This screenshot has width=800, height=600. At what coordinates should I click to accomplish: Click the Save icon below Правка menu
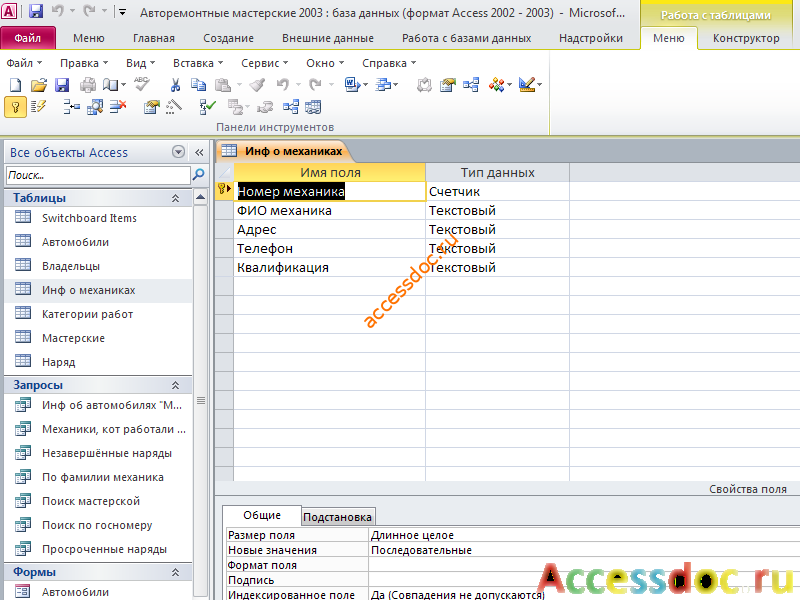[62, 85]
